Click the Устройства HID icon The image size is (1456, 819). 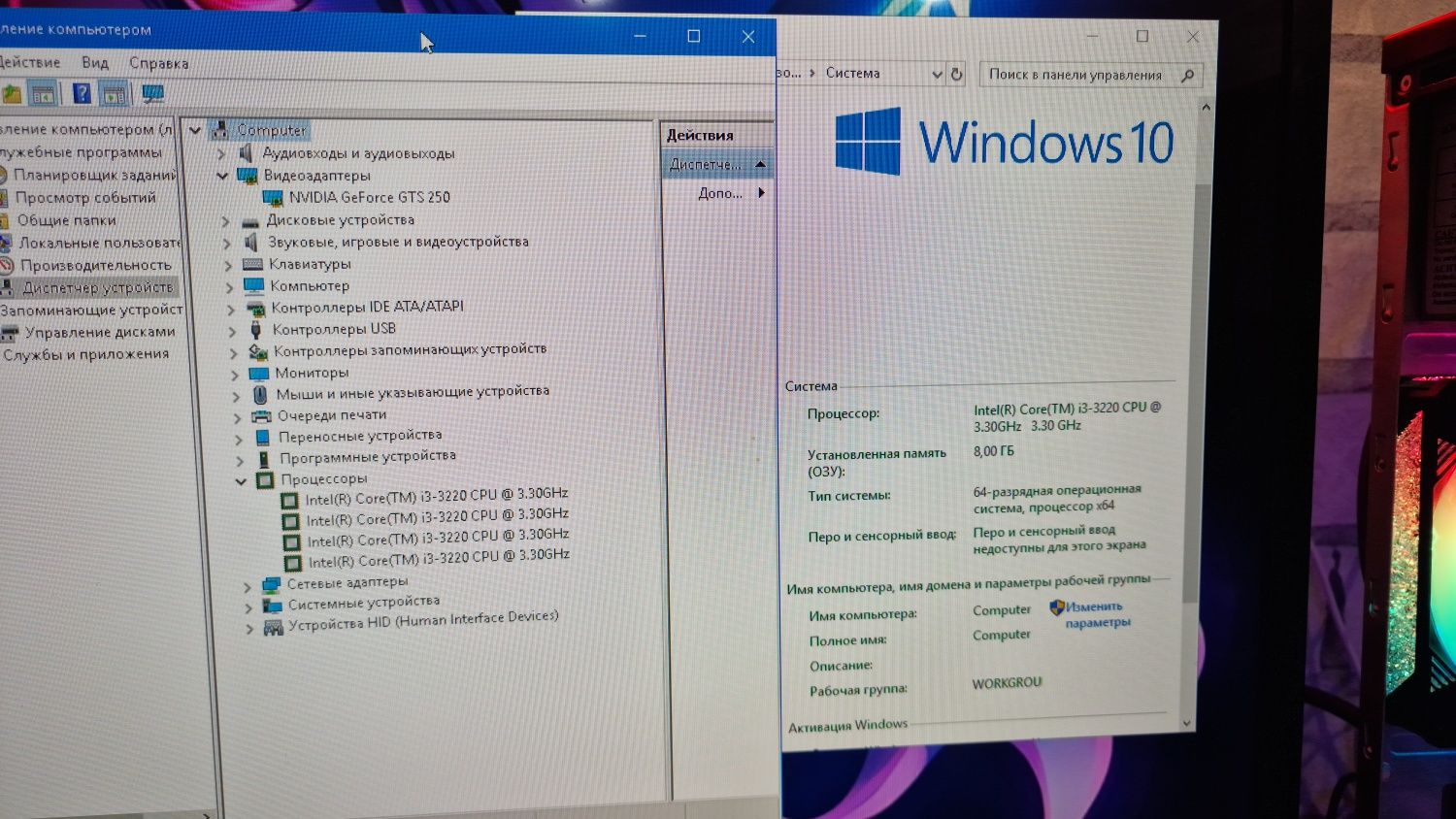pos(273,628)
